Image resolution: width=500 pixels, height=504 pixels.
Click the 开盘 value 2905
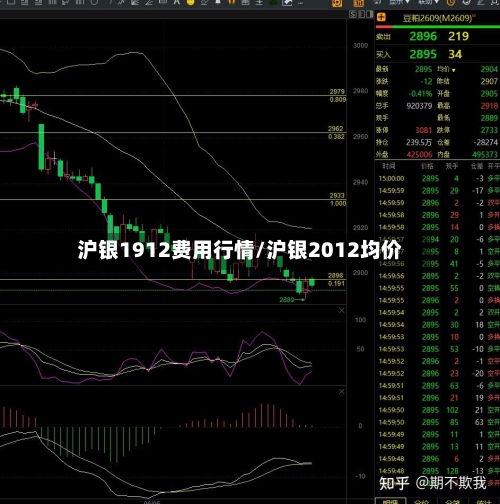click(489, 94)
